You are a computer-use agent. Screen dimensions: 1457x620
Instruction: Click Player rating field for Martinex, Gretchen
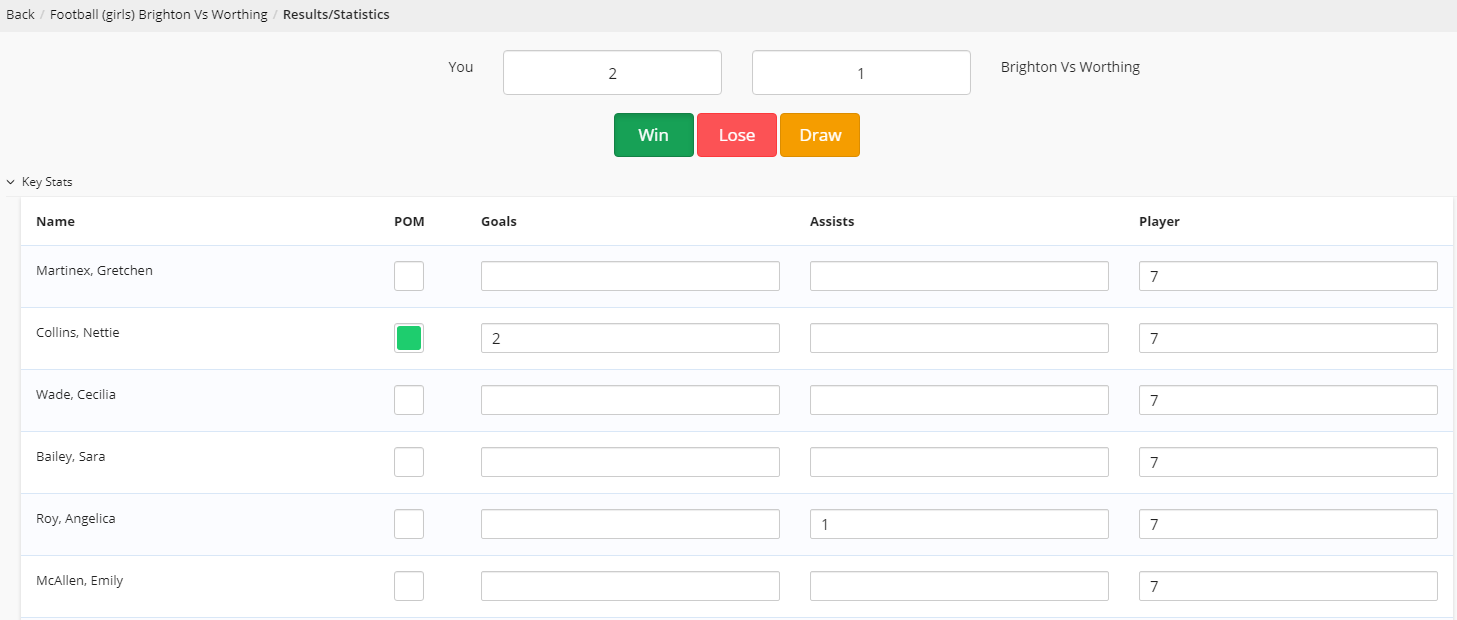(x=1288, y=276)
